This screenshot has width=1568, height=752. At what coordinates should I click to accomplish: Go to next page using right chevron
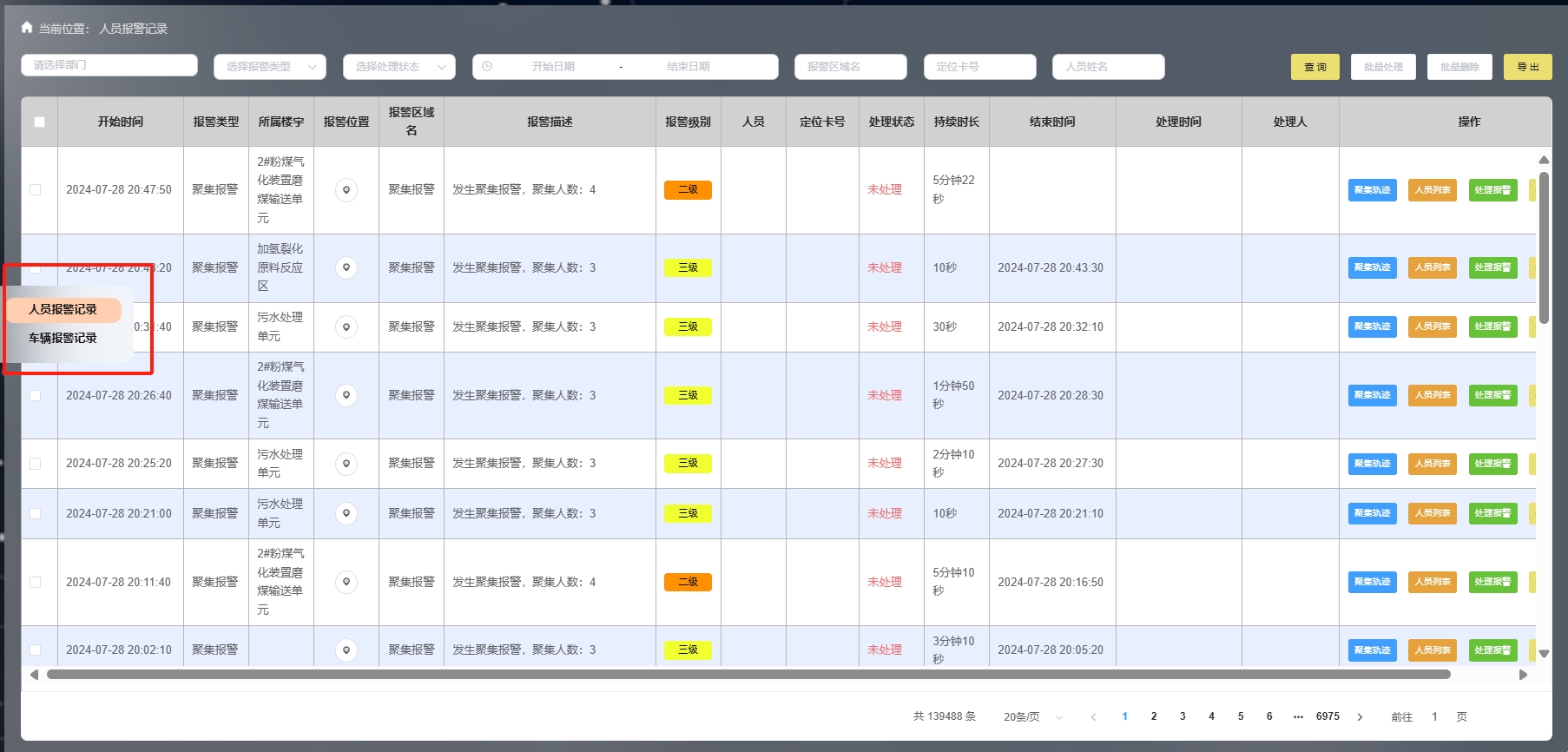point(1360,717)
